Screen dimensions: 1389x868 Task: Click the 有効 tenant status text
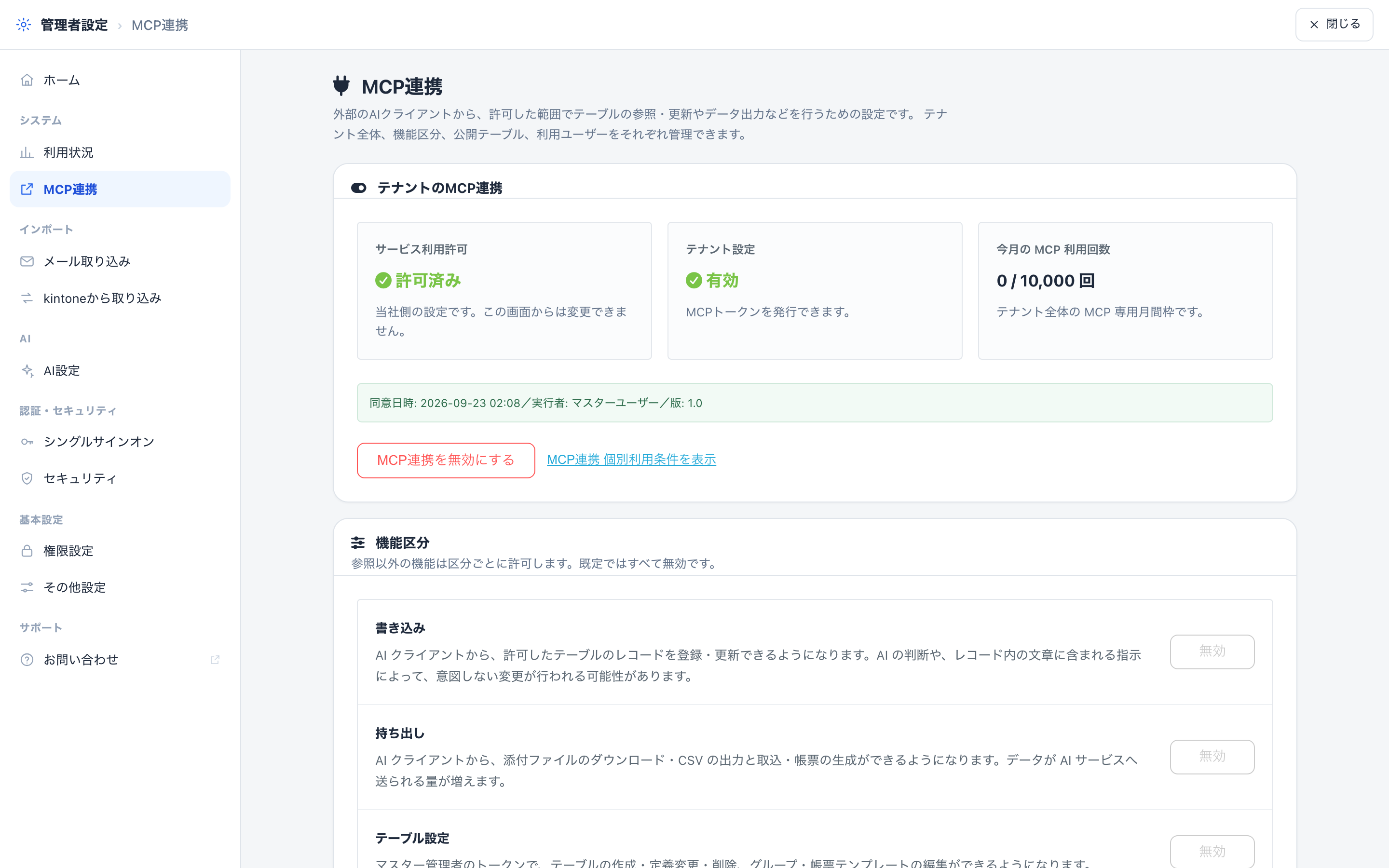[x=722, y=280]
